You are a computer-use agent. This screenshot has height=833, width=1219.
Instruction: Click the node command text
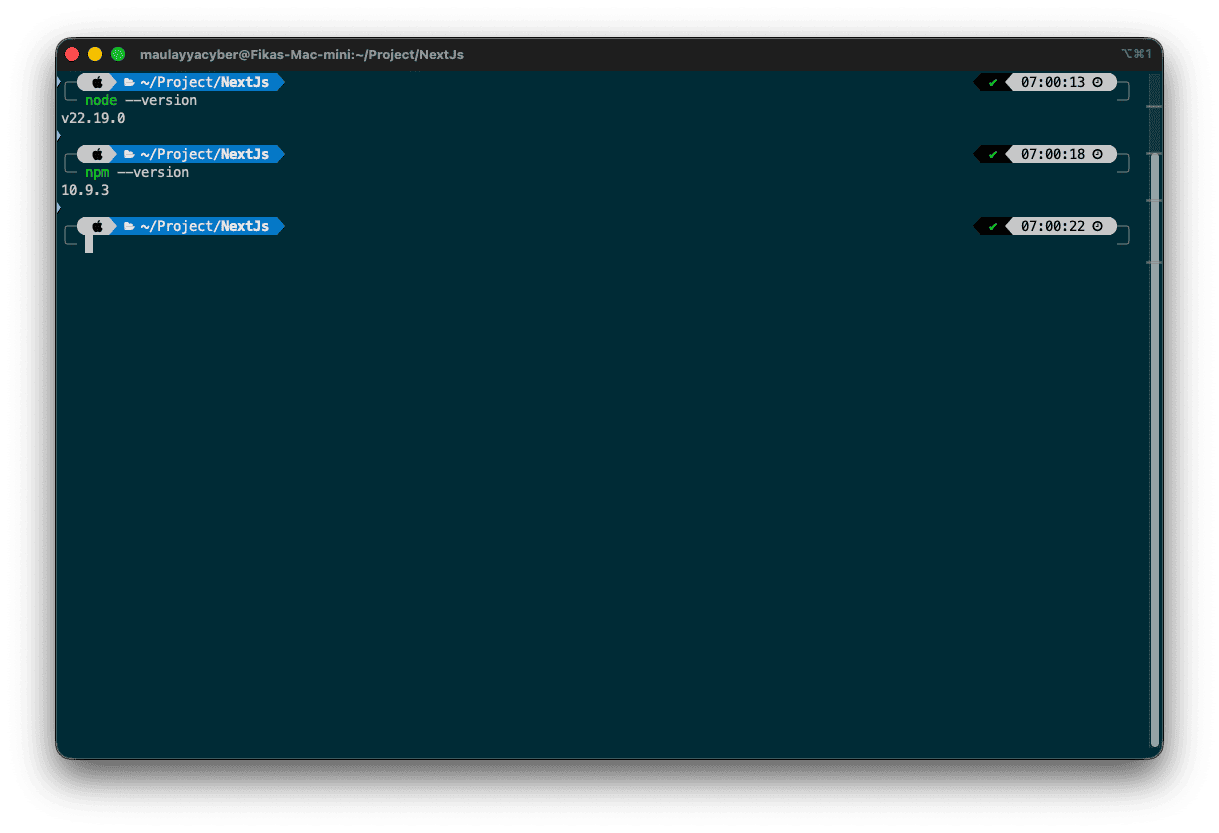tap(99, 100)
